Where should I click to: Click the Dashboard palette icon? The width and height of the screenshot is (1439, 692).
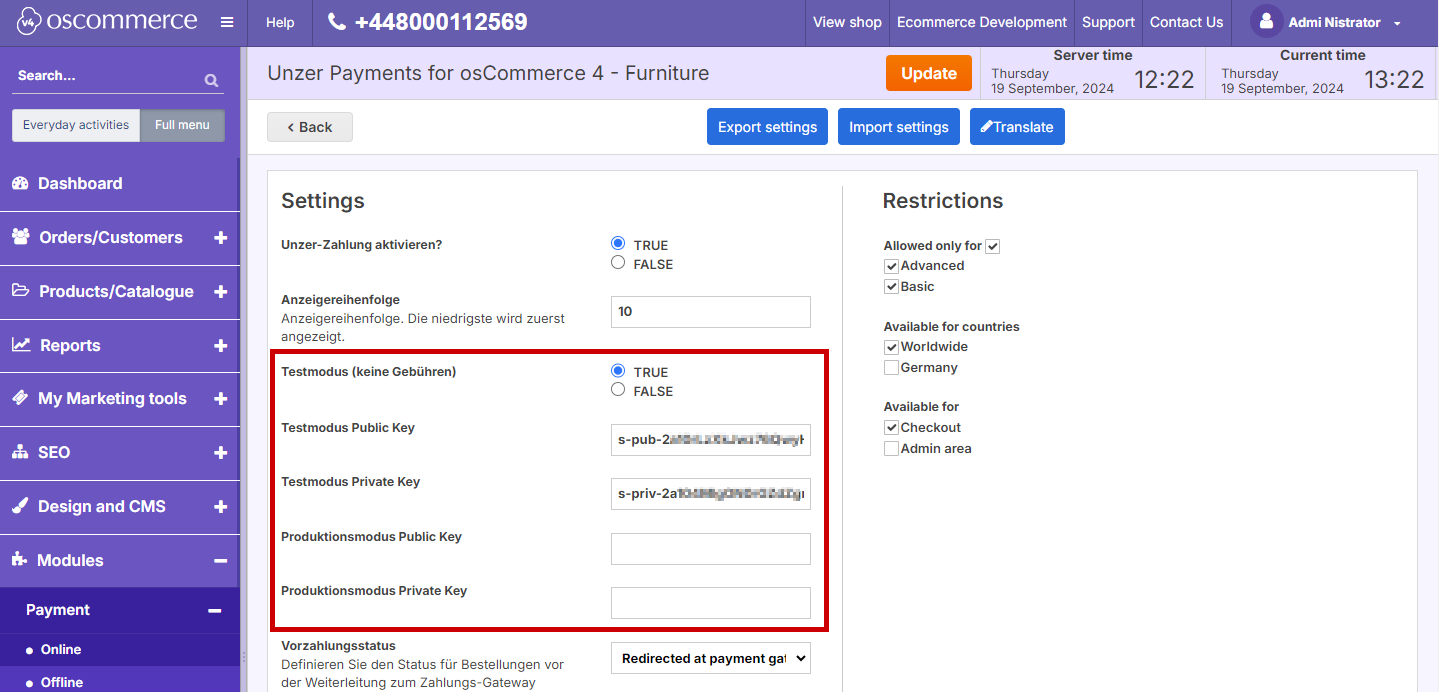pyautogui.click(x=20, y=184)
